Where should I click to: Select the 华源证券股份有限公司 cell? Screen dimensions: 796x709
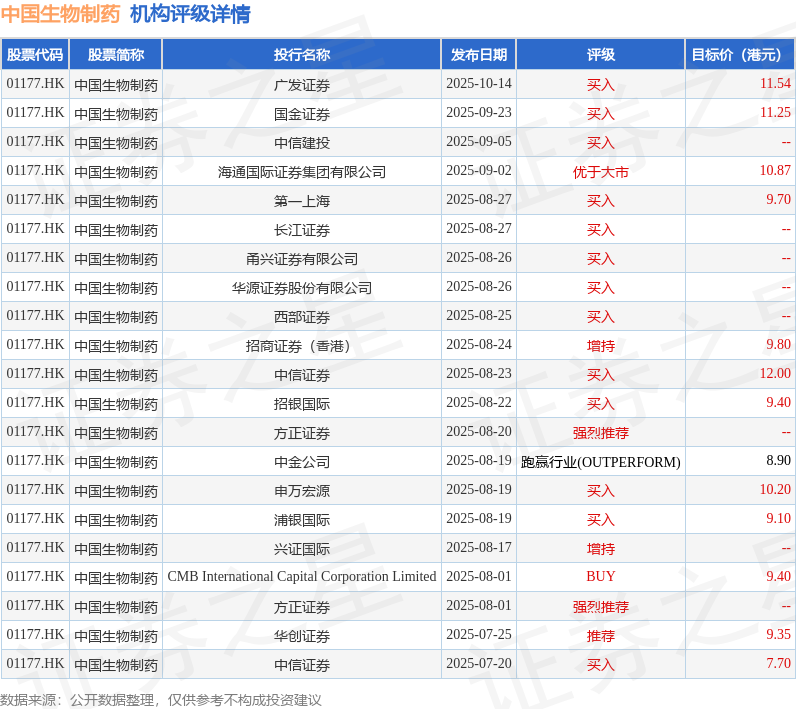pos(302,287)
